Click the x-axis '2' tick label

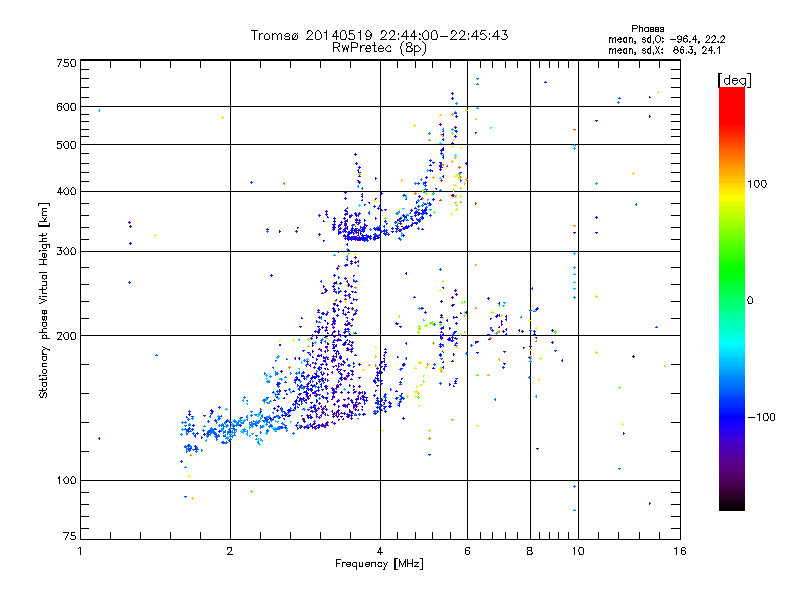point(230,551)
